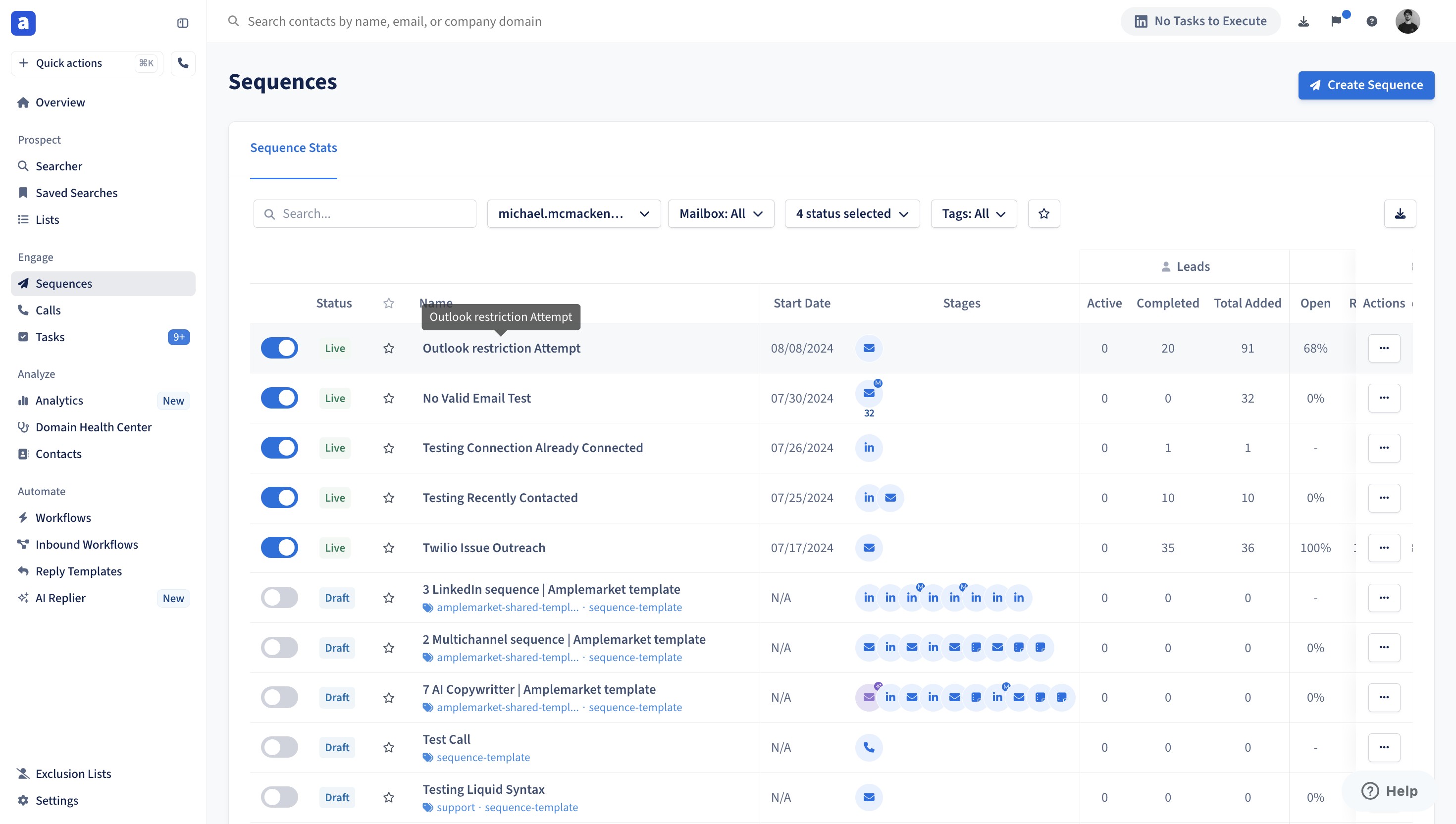
Task: Click the favorites star filter button
Action: point(1043,213)
